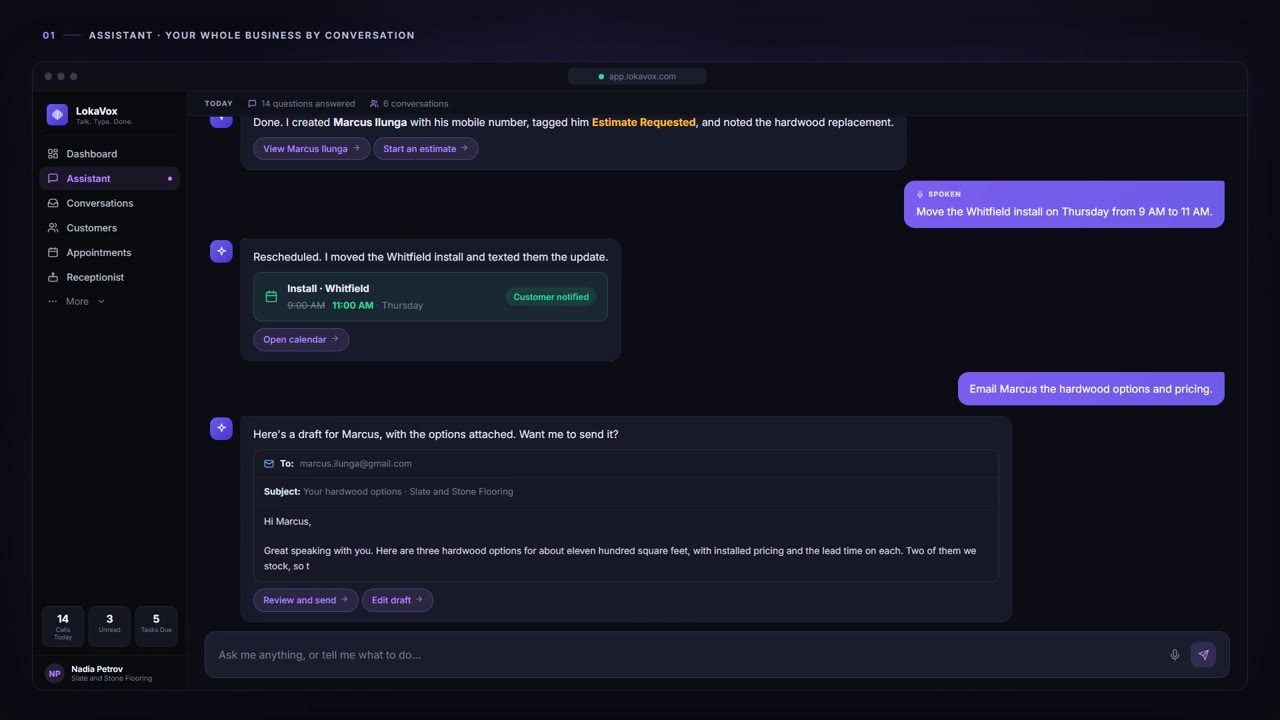
Task: Click the conversations people icon in header
Action: click(x=374, y=104)
